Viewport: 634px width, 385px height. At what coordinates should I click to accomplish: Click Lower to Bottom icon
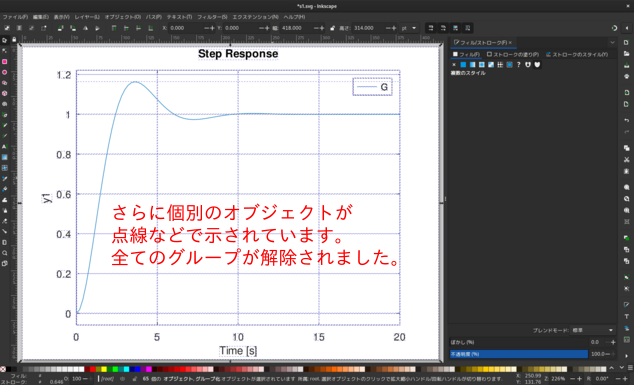[x=151, y=28]
